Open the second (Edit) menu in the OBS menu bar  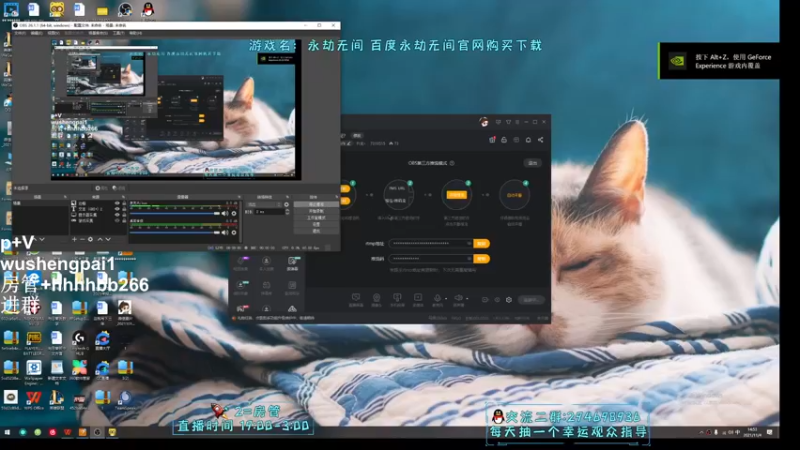(x=36, y=33)
